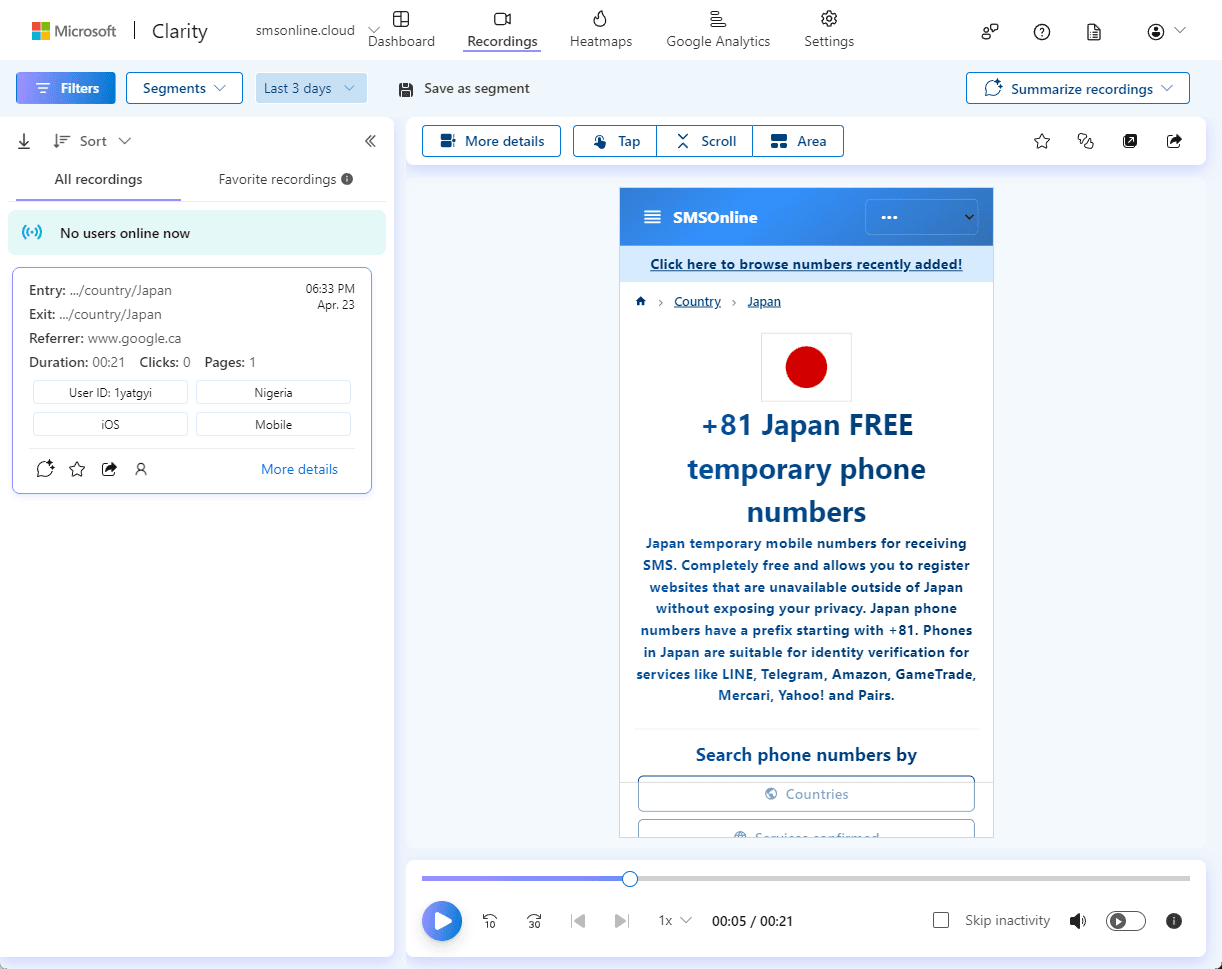Open the Heatmaps tab

pos(601,30)
